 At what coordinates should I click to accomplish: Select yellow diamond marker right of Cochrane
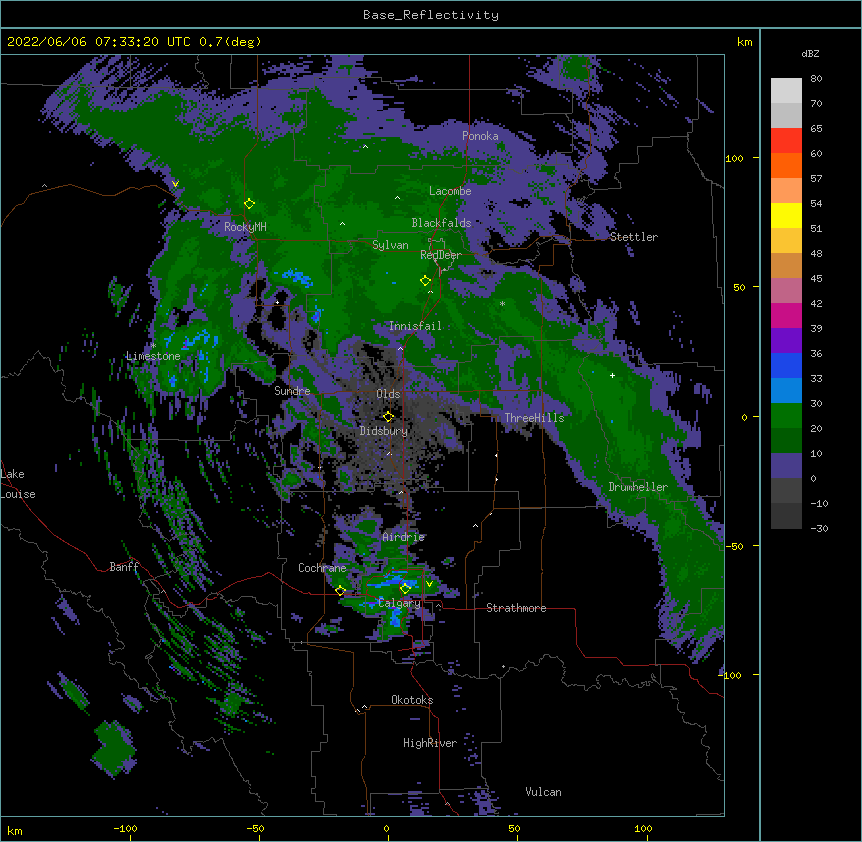pos(340,591)
